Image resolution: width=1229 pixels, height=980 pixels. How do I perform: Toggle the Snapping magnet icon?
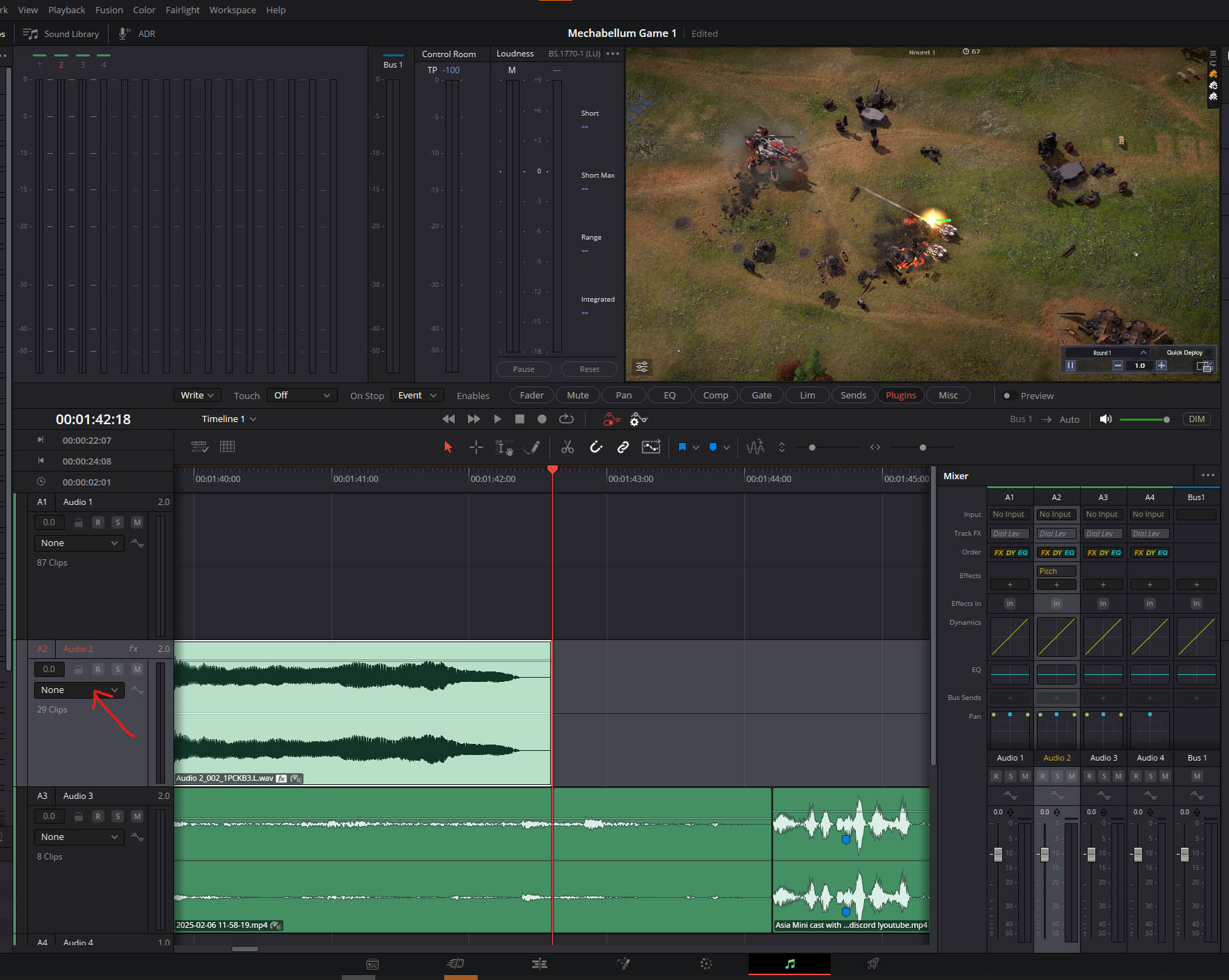pos(596,447)
